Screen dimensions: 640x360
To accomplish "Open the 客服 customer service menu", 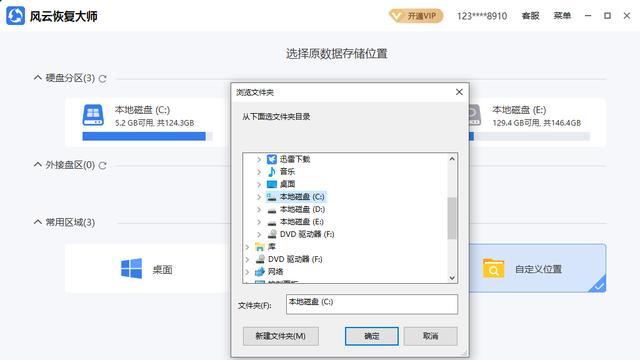I will 530,16.
